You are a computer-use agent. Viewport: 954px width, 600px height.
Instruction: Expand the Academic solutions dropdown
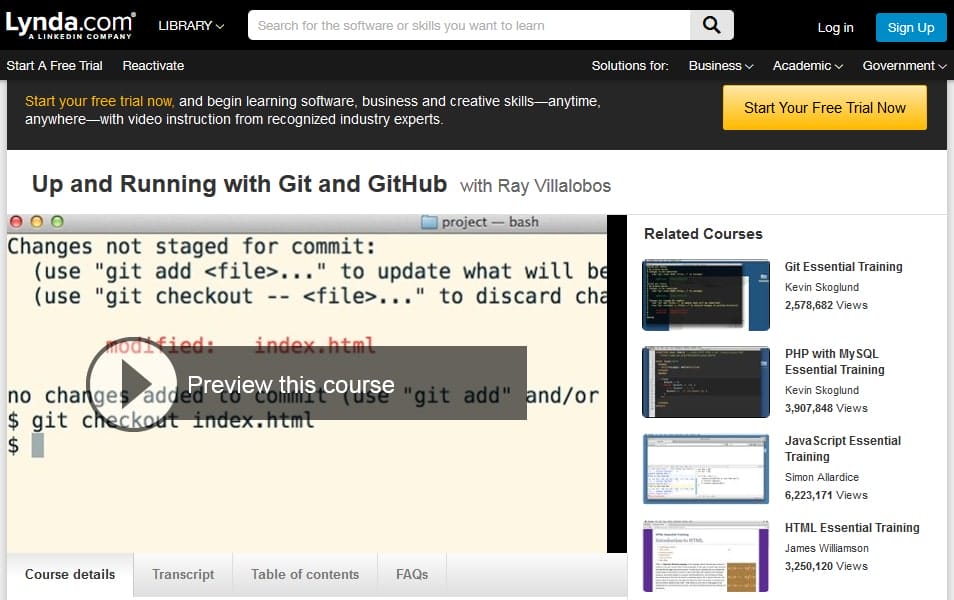[806, 65]
